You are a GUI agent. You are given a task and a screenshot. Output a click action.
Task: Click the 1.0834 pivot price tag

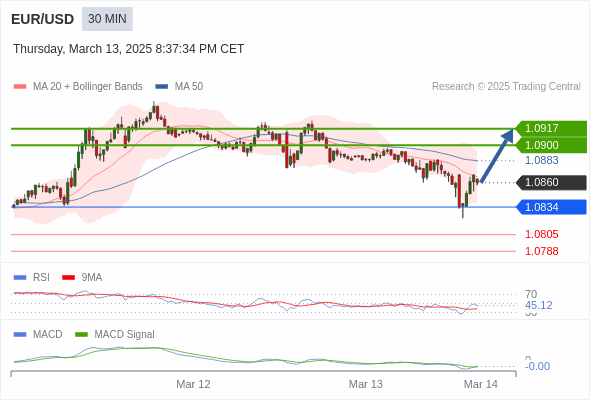(551, 207)
